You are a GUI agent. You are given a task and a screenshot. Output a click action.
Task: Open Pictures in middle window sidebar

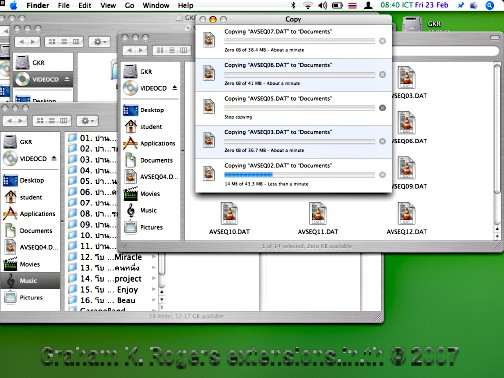click(150, 227)
